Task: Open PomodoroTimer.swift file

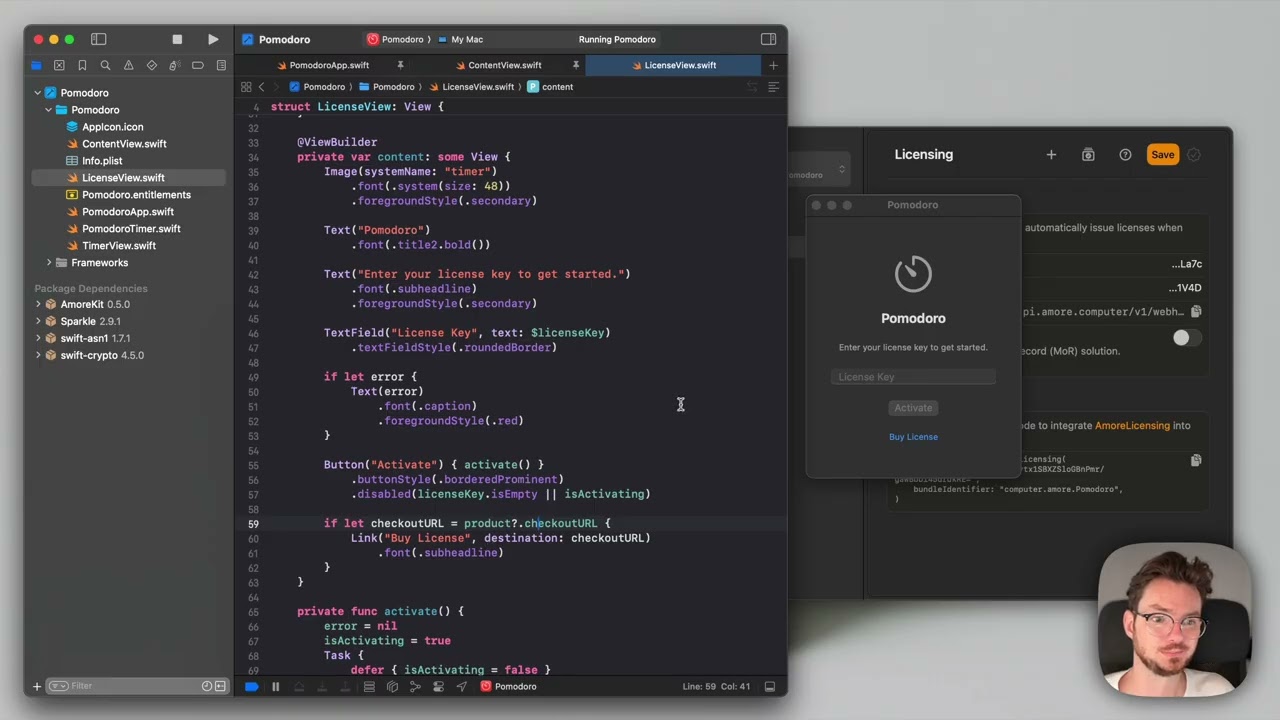Action: 131,229
